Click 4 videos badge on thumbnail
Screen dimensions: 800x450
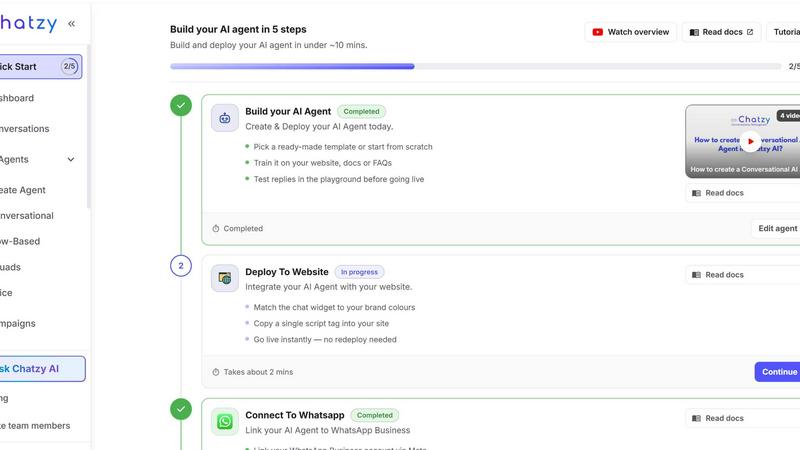[788, 116]
